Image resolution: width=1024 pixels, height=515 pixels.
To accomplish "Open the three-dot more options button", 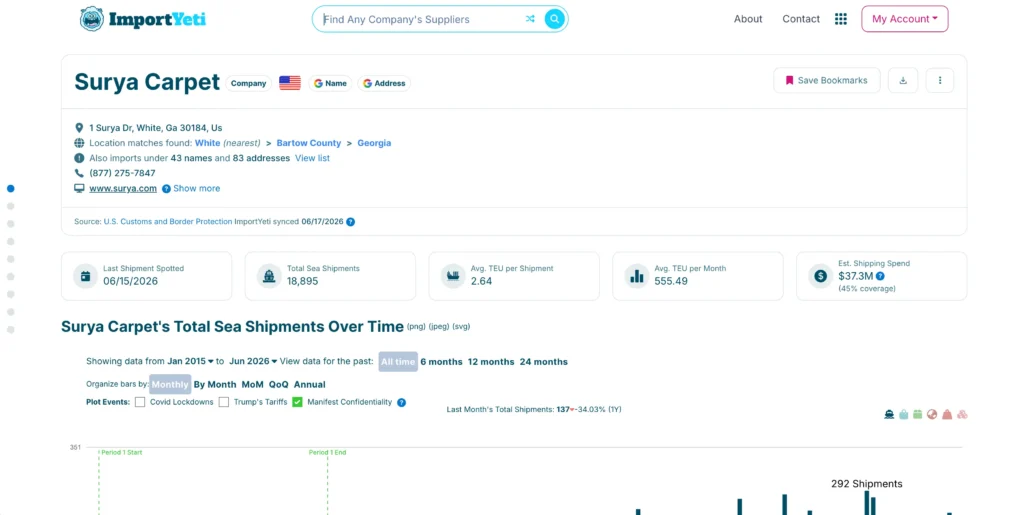I will pos(940,80).
